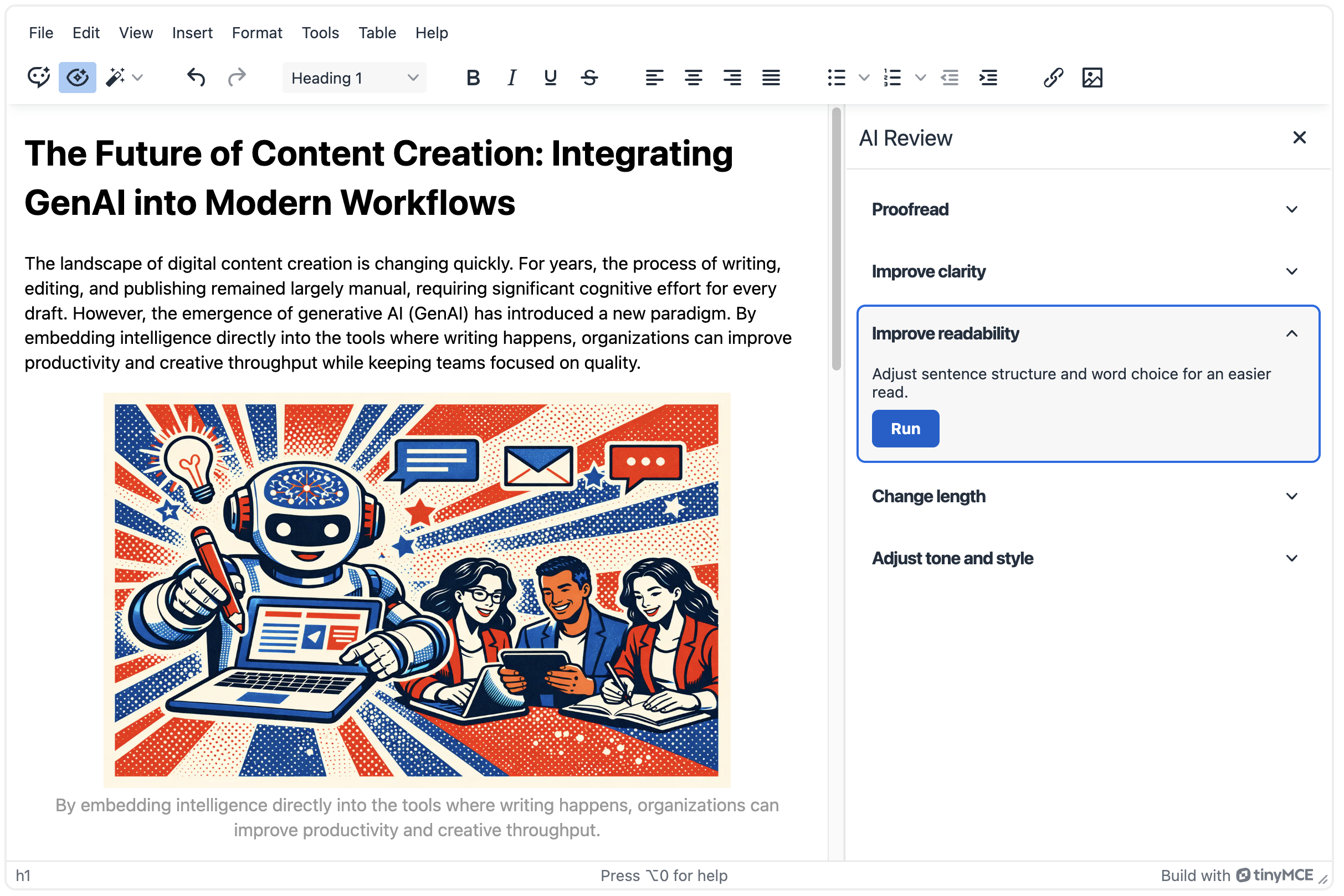Enable underline formatting
This screenshot has width=1344, height=896.
(550, 77)
